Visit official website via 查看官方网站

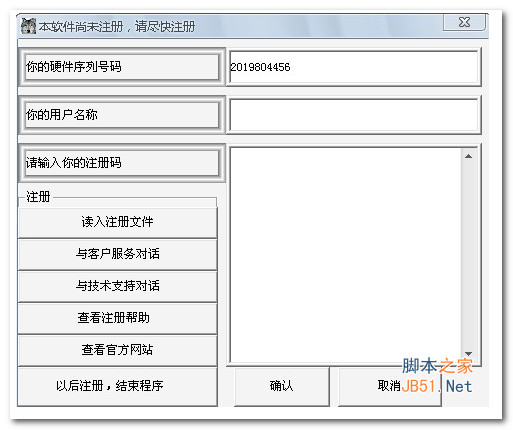[x=117, y=350]
